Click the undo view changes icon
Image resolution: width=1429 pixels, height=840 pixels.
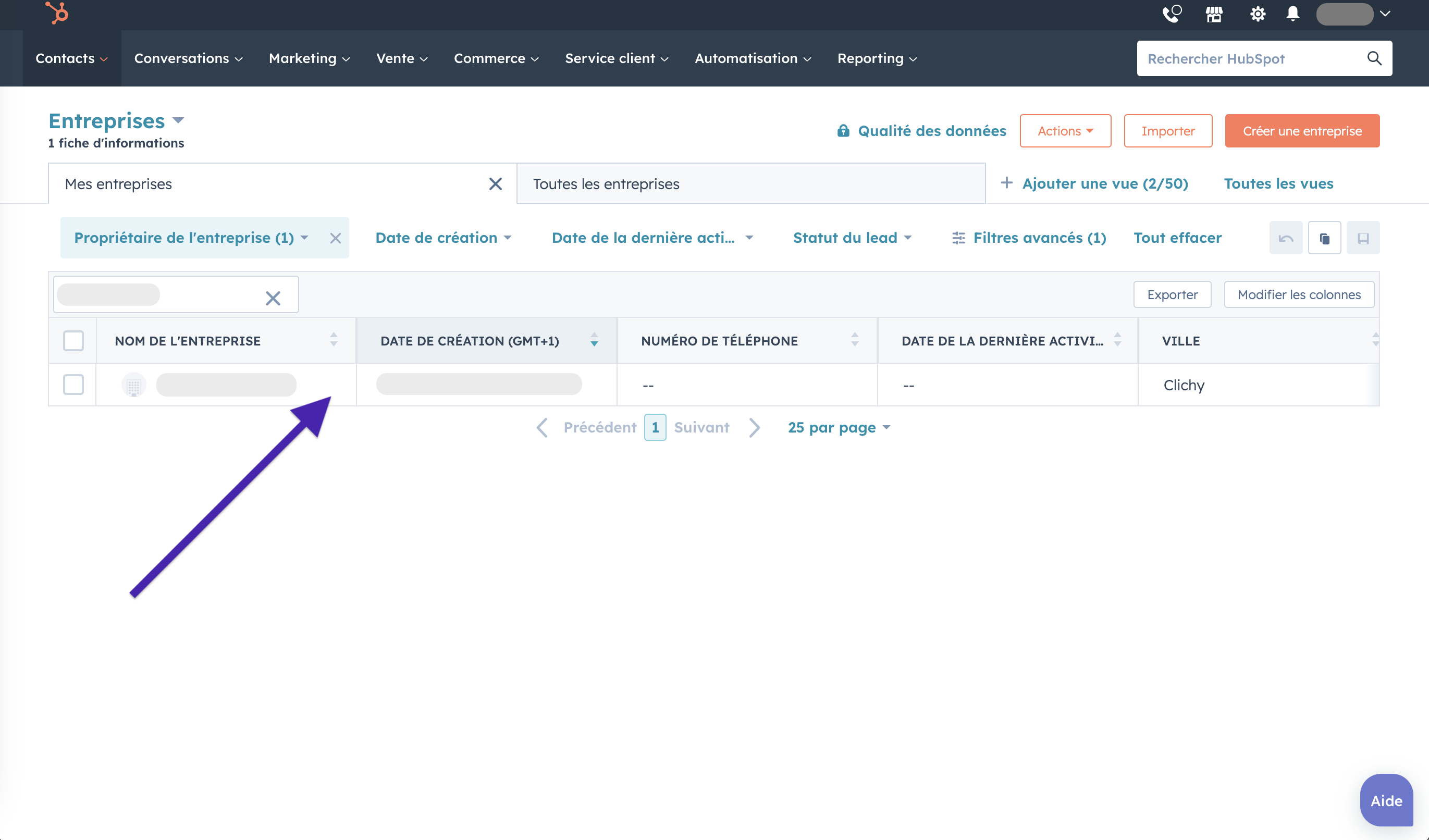(1286, 238)
